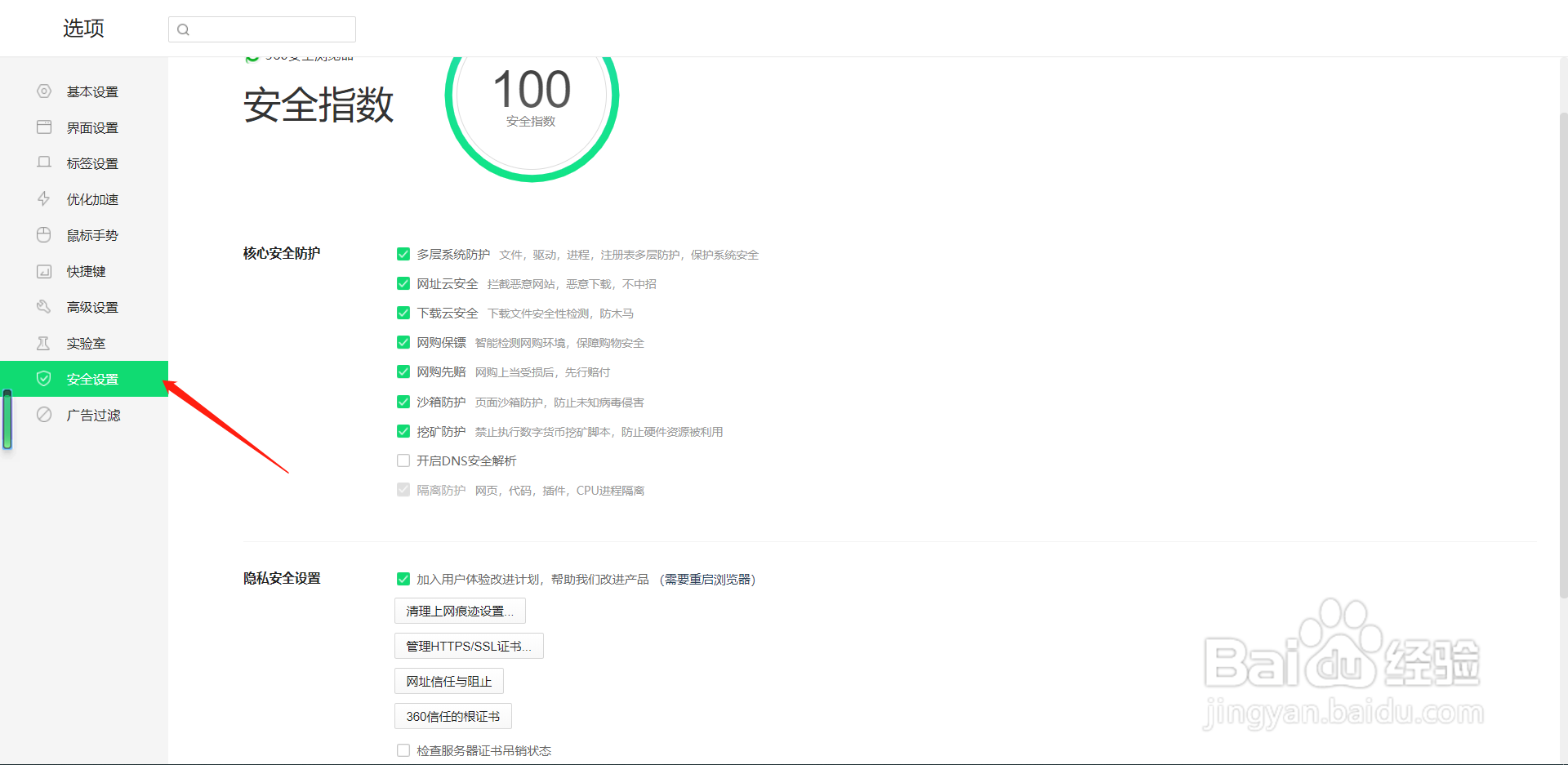
Task: Click 网址信任与阻止 button
Action: (449, 681)
